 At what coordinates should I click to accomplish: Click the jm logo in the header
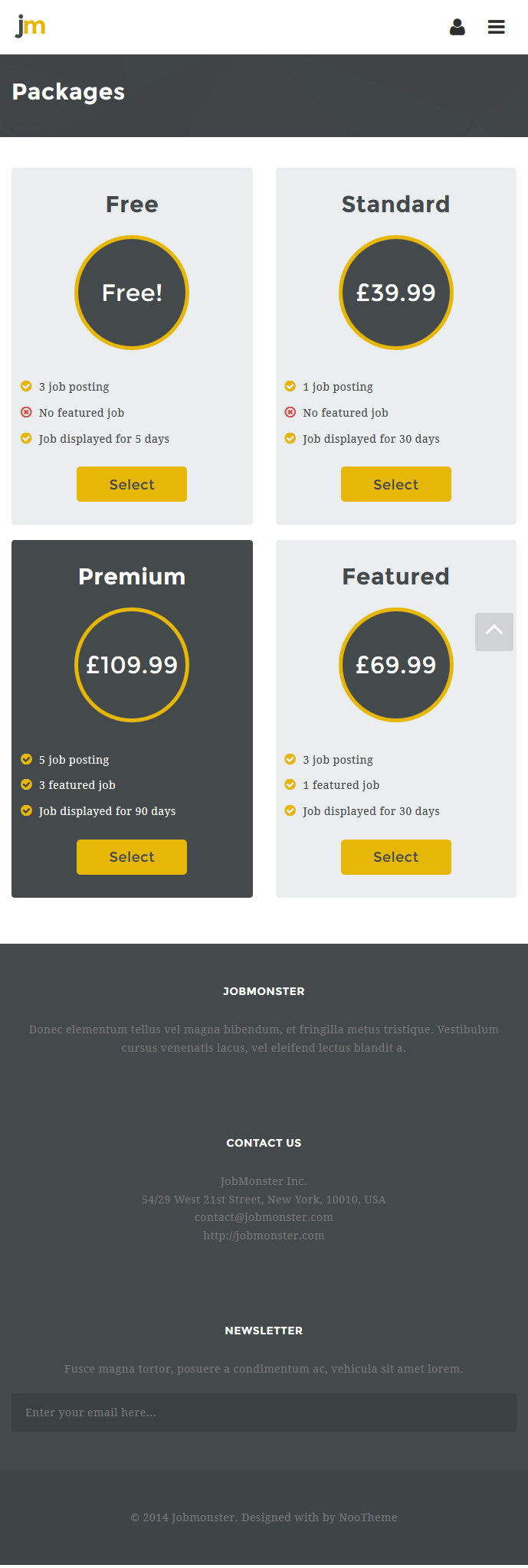31,26
